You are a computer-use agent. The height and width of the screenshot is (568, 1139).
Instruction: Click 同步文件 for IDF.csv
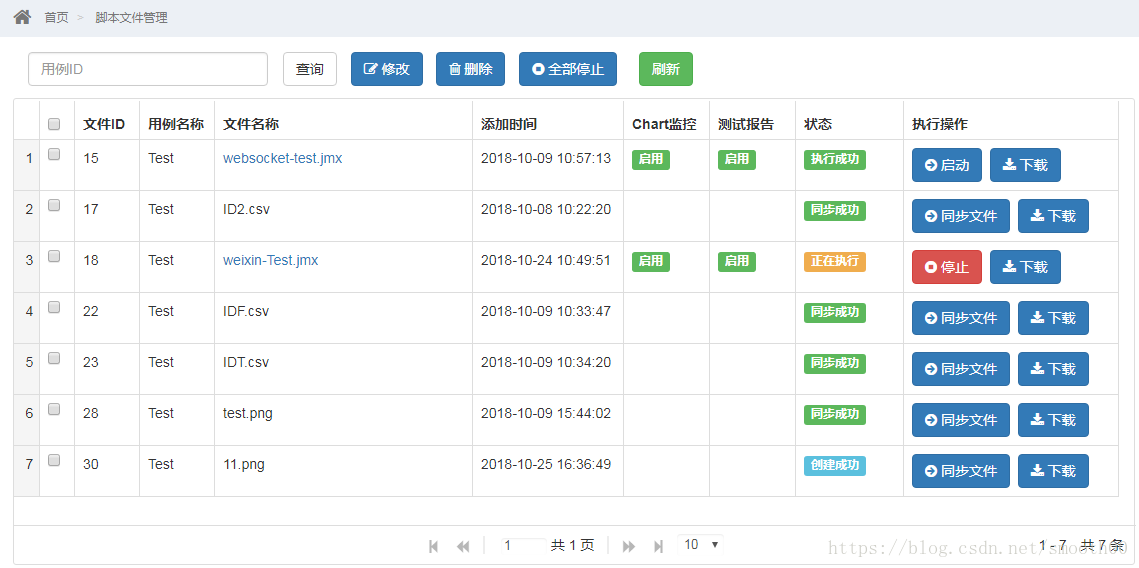pos(961,317)
